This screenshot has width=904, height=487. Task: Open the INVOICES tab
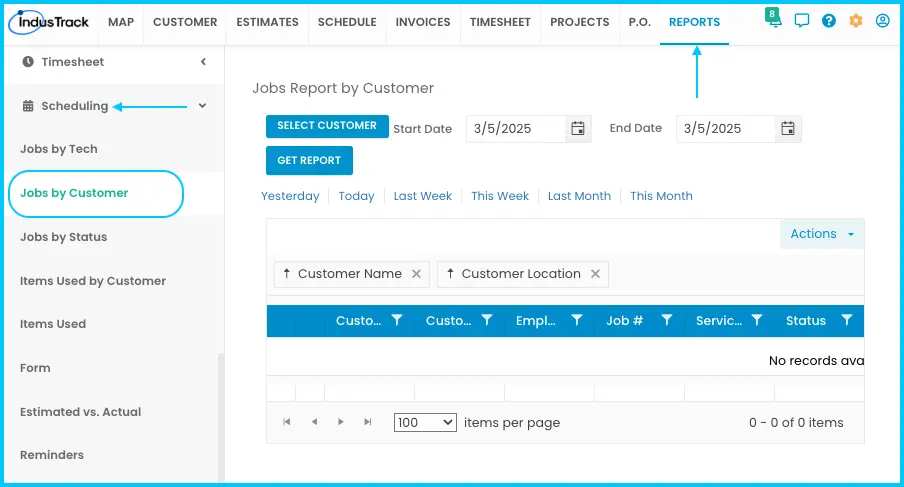[x=423, y=22]
